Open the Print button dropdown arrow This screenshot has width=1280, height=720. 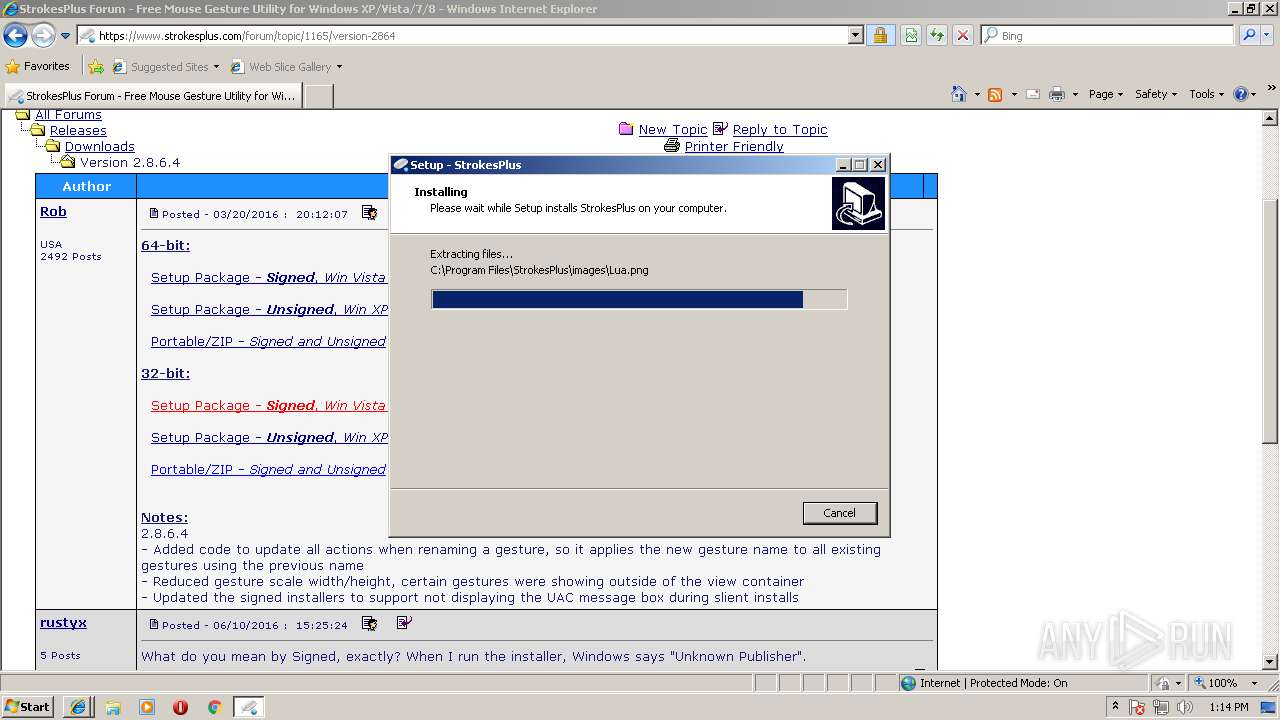coord(1075,94)
